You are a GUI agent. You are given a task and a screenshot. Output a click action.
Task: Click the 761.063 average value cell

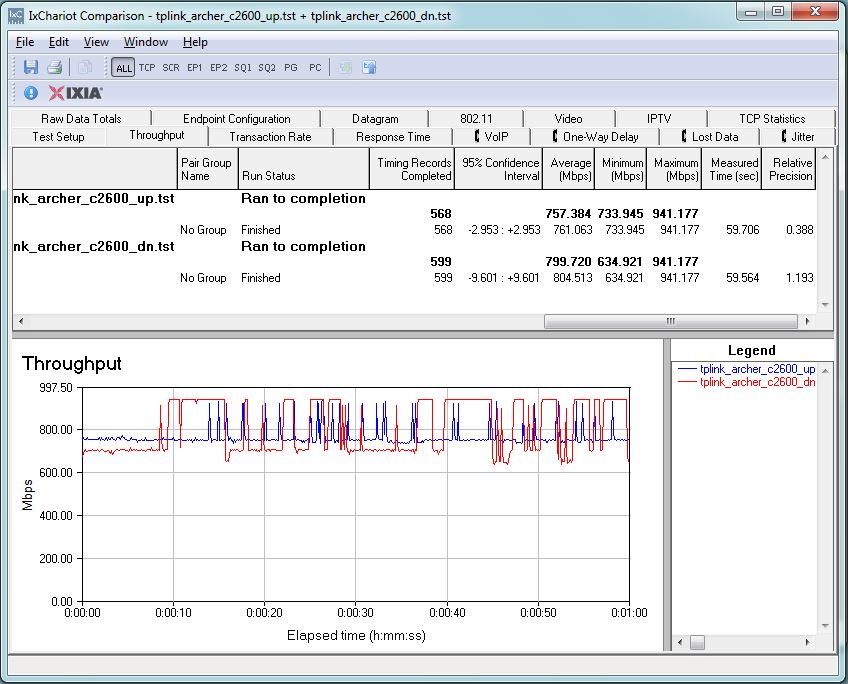click(572, 230)
